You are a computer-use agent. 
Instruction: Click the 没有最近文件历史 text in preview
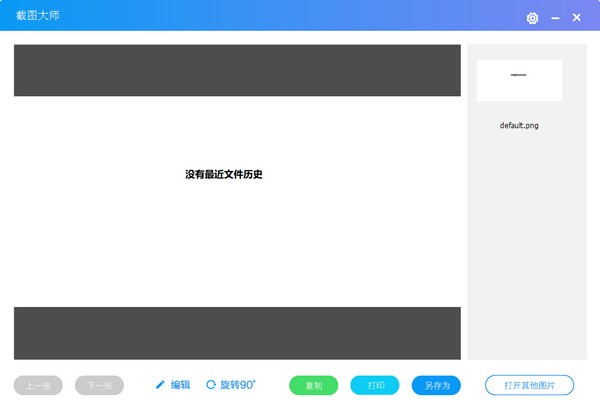coord(223,175)
